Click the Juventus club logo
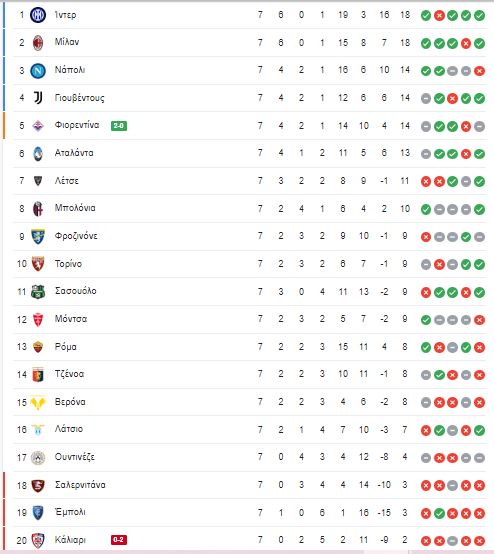The width and height of the screenshot is (494, 554). pos(38,98)
